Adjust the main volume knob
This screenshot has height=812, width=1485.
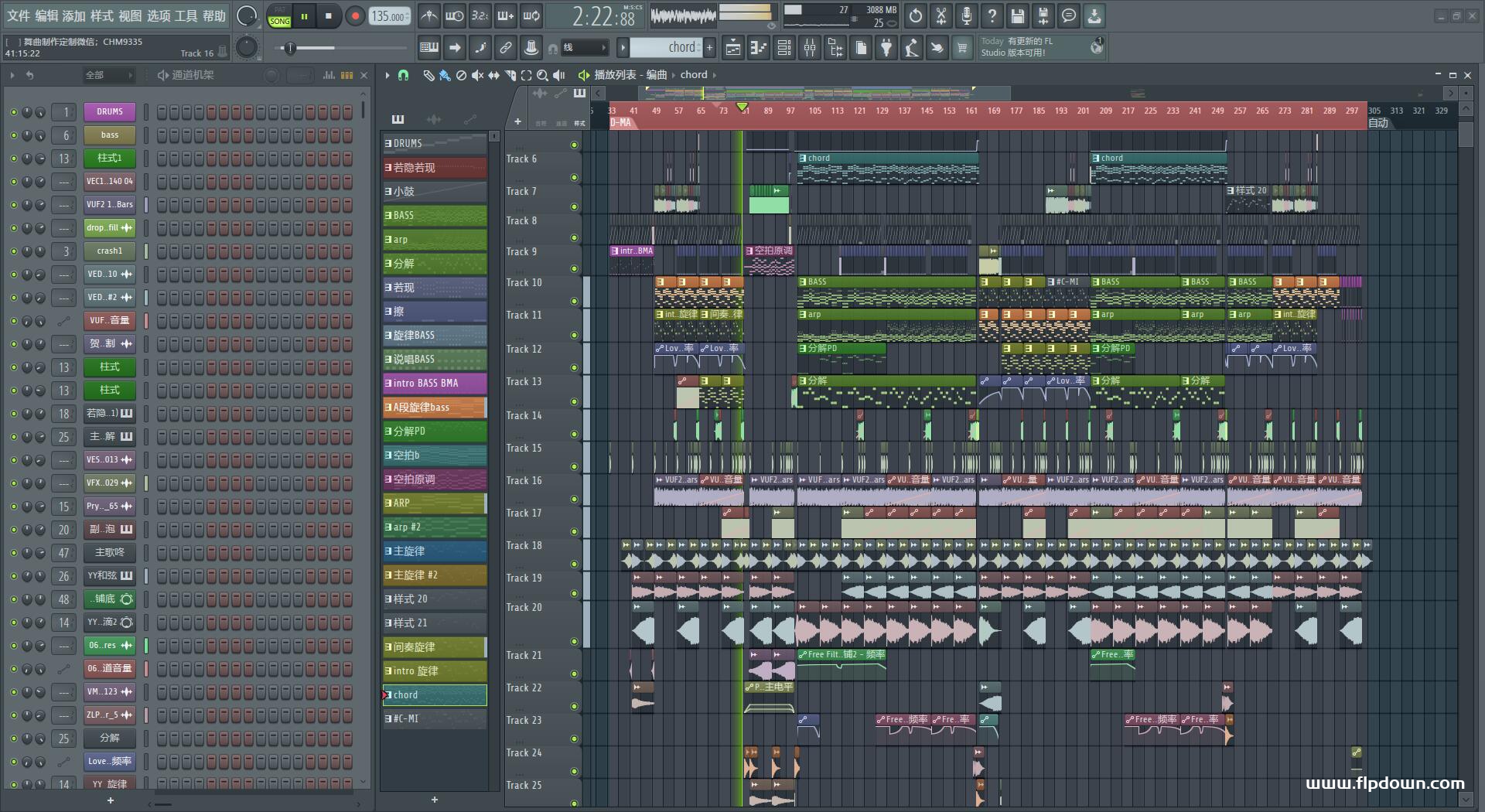247,15
